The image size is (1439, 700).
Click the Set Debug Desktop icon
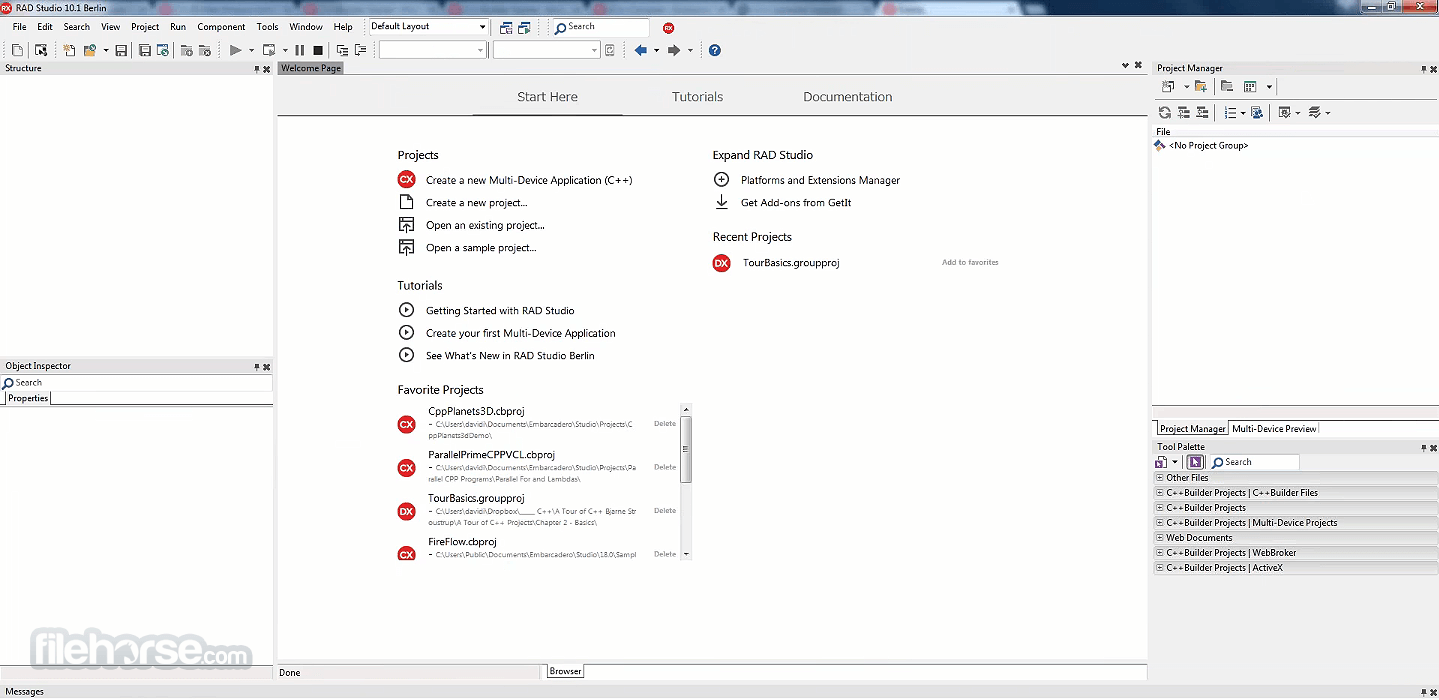click(x=524, y=27)
